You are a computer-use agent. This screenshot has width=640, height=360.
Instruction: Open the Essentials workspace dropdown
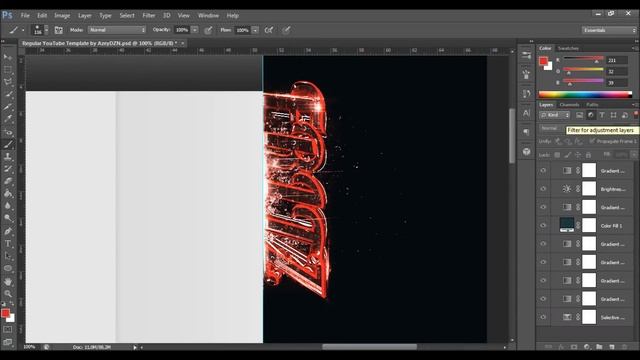pyautogui.click(x=609, y=30)
